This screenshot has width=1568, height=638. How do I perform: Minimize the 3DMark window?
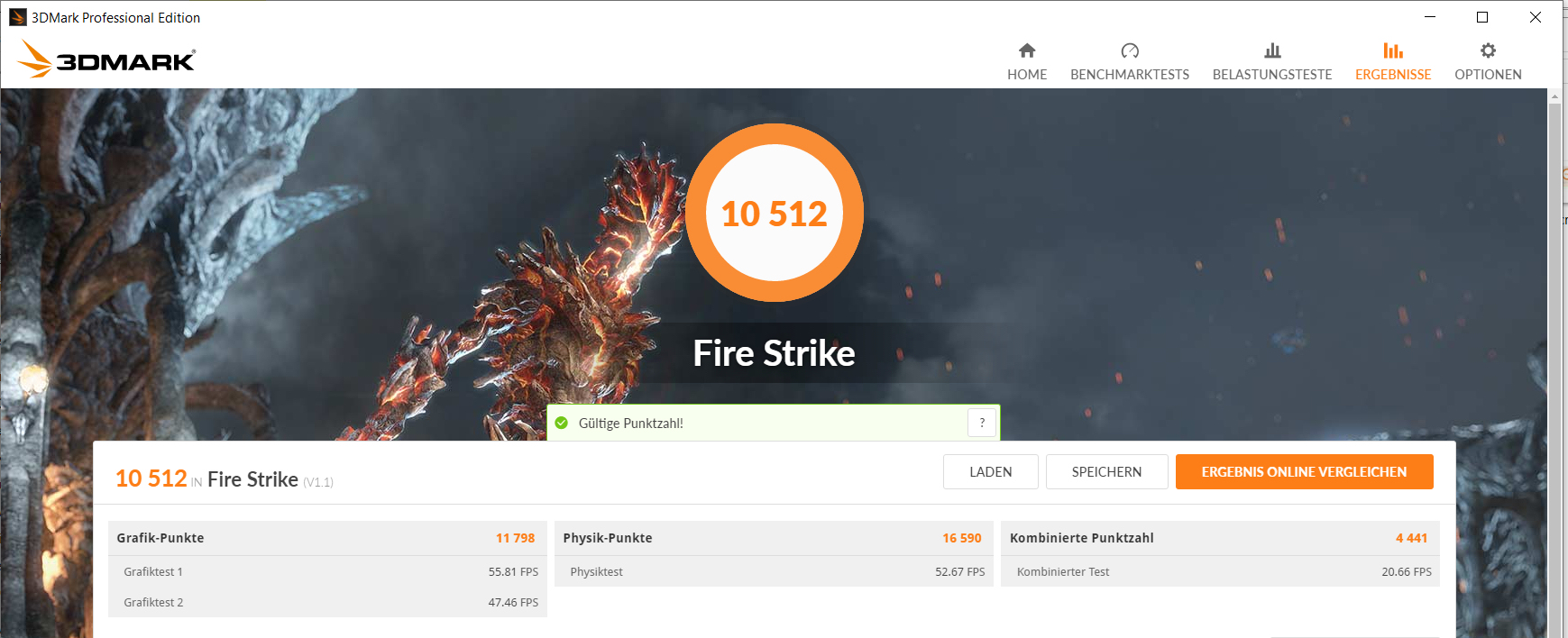[1429, 17]
